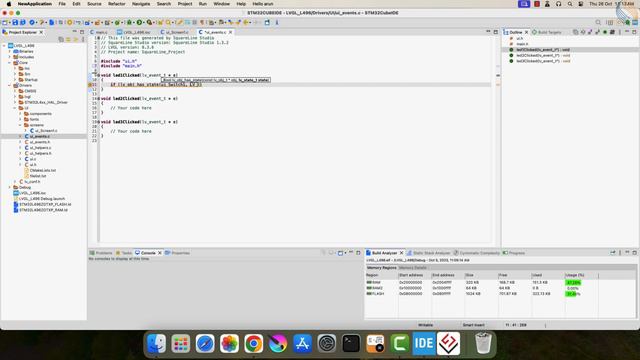This screenshot has width=640, height=360.
Task: Click the FLASH usage percentage bar
Action: coord(572,293)
